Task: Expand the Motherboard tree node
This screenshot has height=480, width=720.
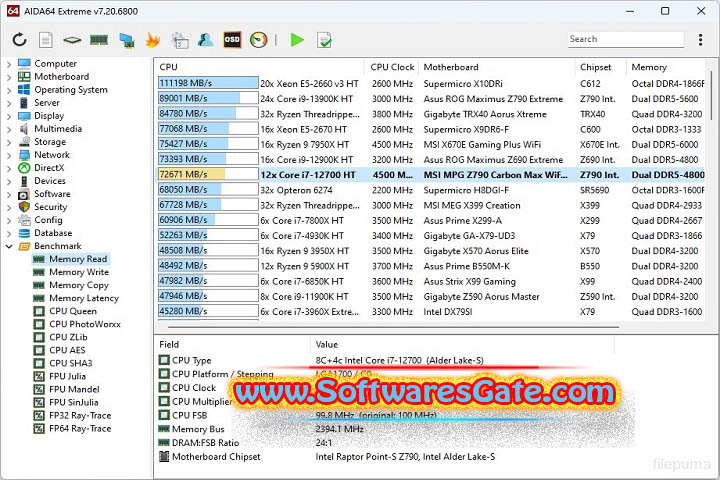Action: [9, 77]
